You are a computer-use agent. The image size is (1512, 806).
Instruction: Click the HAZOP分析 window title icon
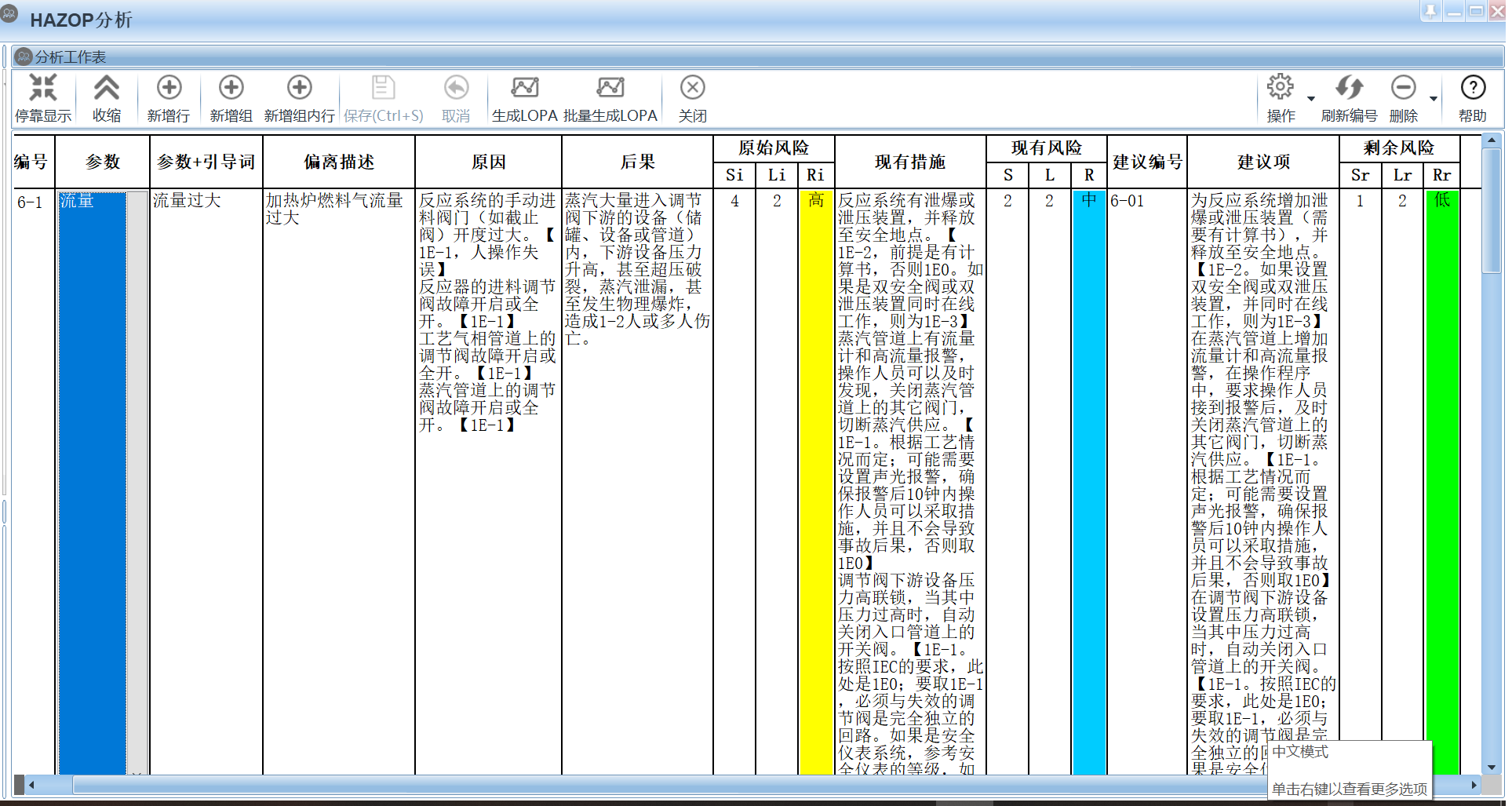(x=9, y=15)
